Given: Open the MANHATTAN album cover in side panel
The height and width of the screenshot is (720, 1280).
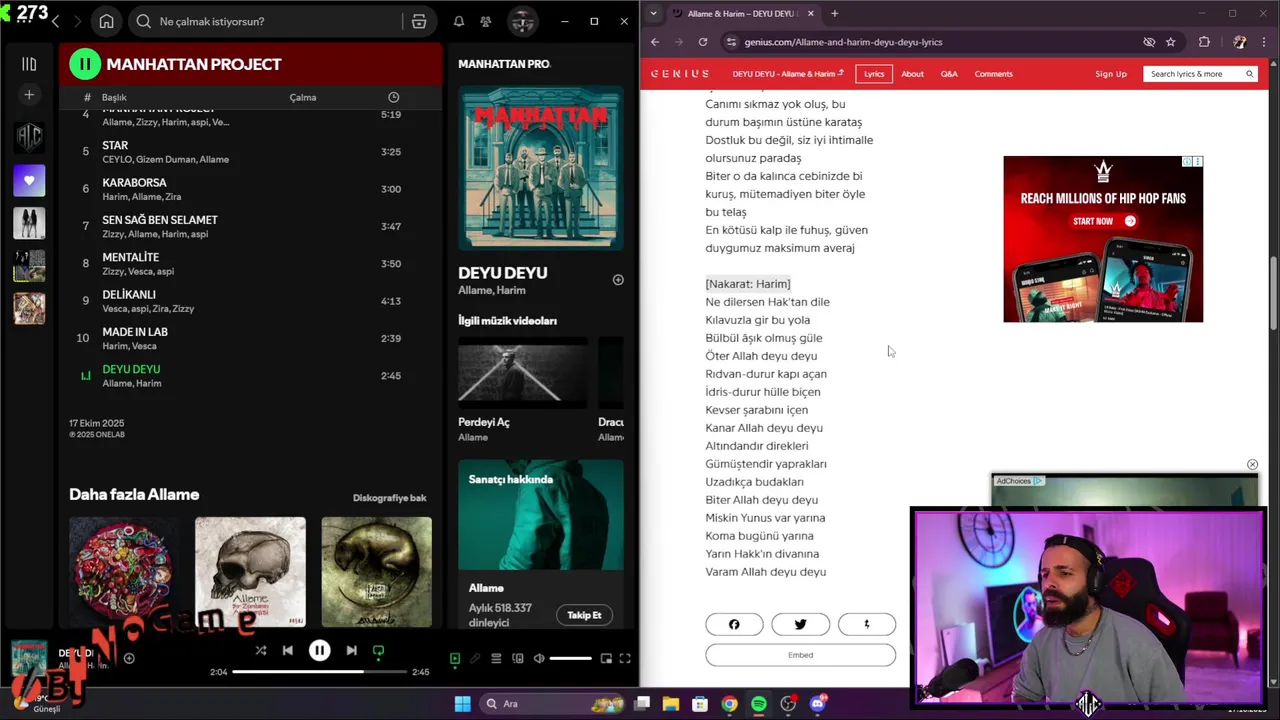Looking at the screenshot, I should click(x=541, y=168).
